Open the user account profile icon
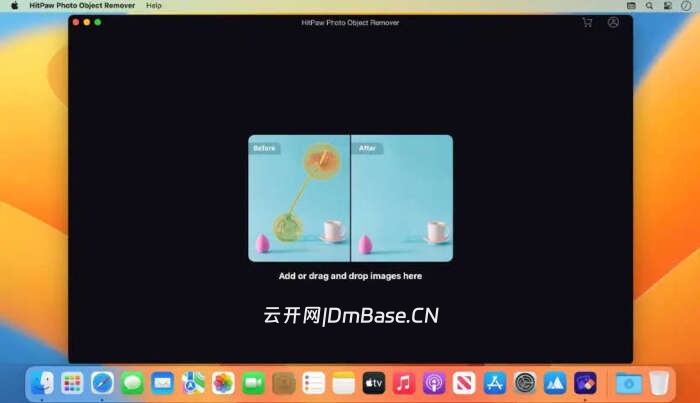 pyautogui.click(x=613, y=22)
